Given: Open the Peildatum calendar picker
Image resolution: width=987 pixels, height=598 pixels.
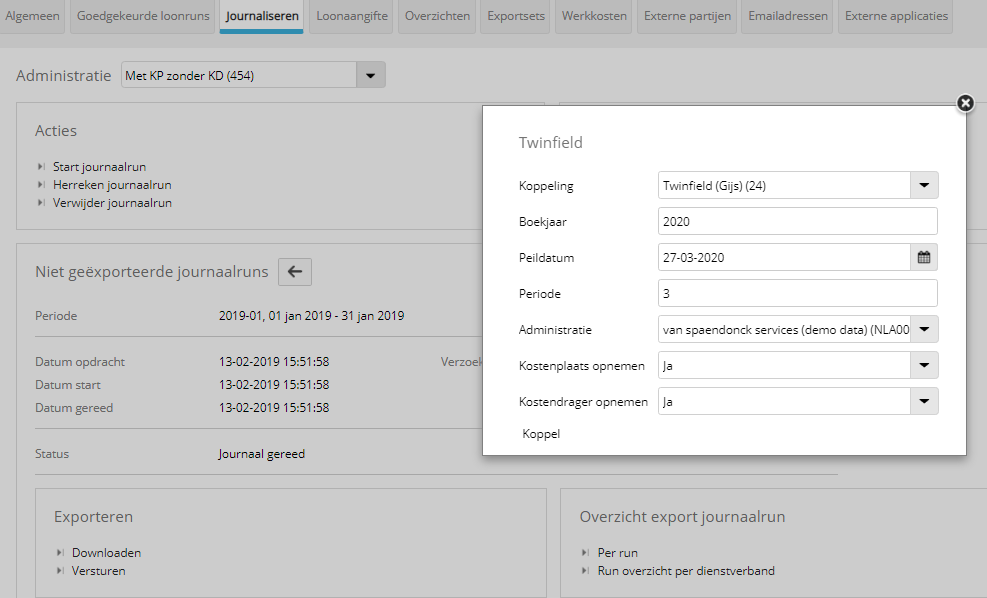Looking at the screenshot, I should pyautogui.click(x=923, y=257).
